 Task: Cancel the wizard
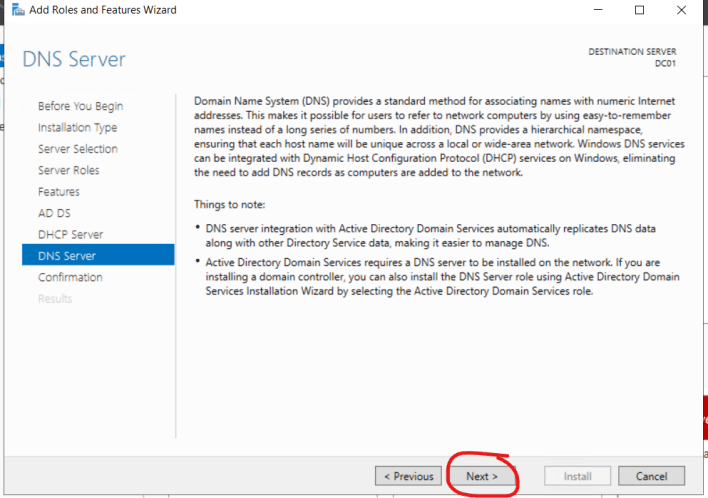coord(651,476)
